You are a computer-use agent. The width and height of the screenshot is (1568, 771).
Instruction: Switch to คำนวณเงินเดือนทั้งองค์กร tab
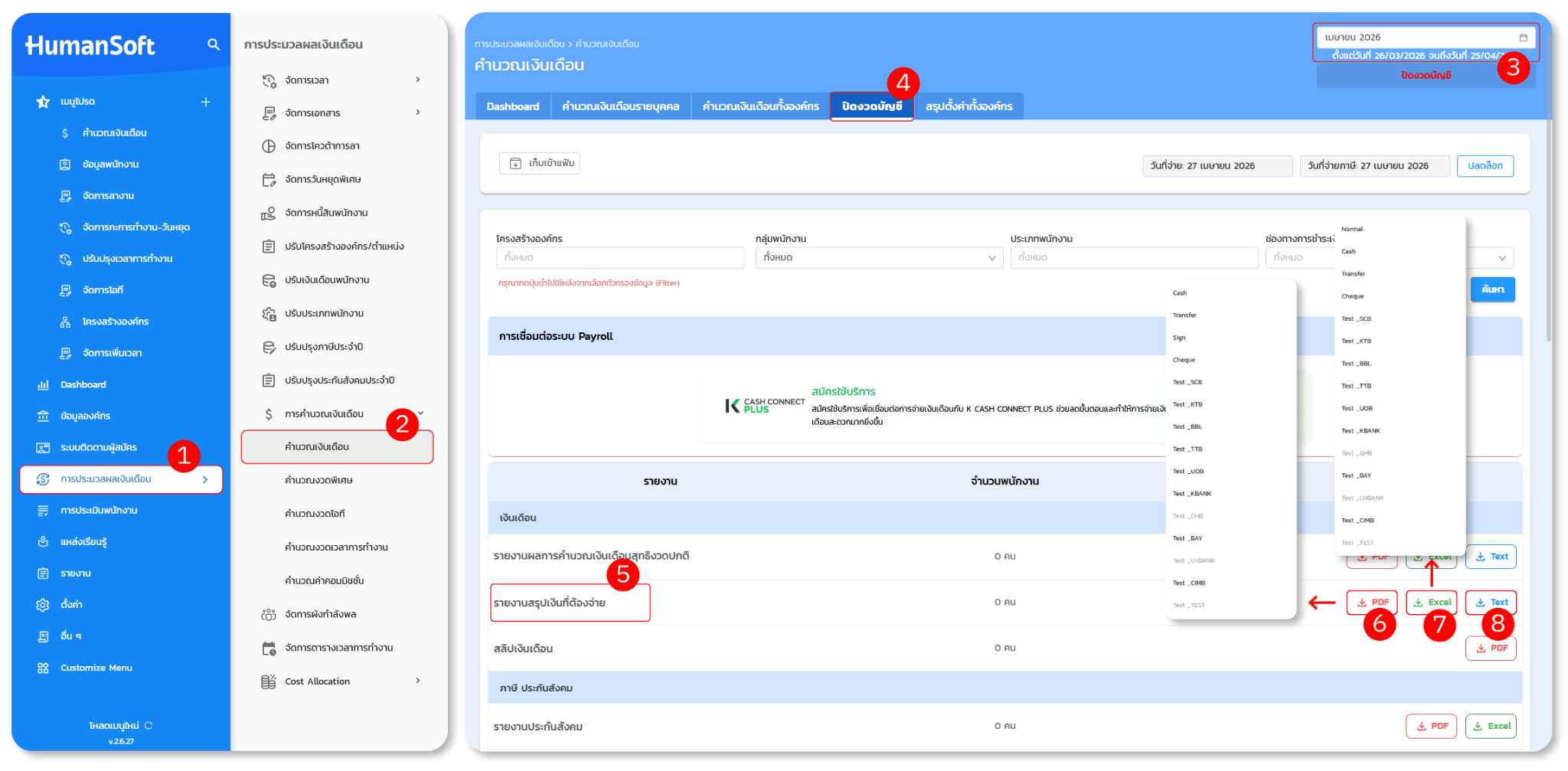[761, 106]
